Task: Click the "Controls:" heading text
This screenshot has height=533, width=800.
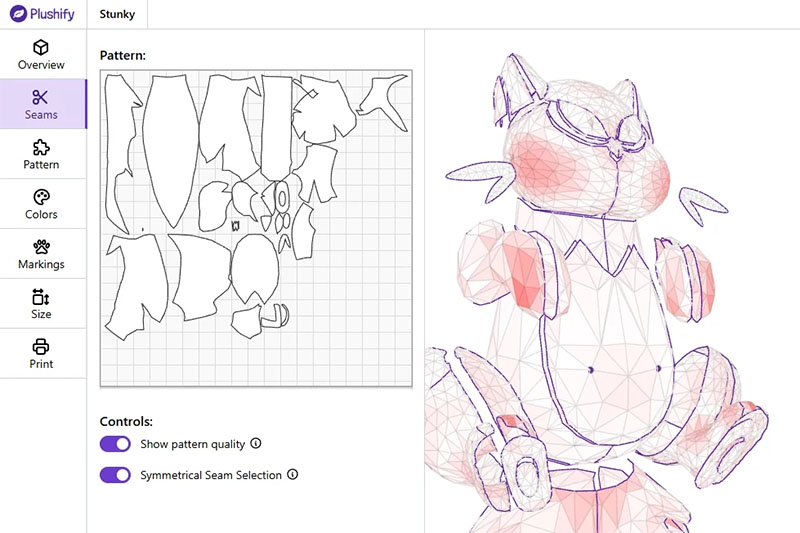Action: point(127,421)
